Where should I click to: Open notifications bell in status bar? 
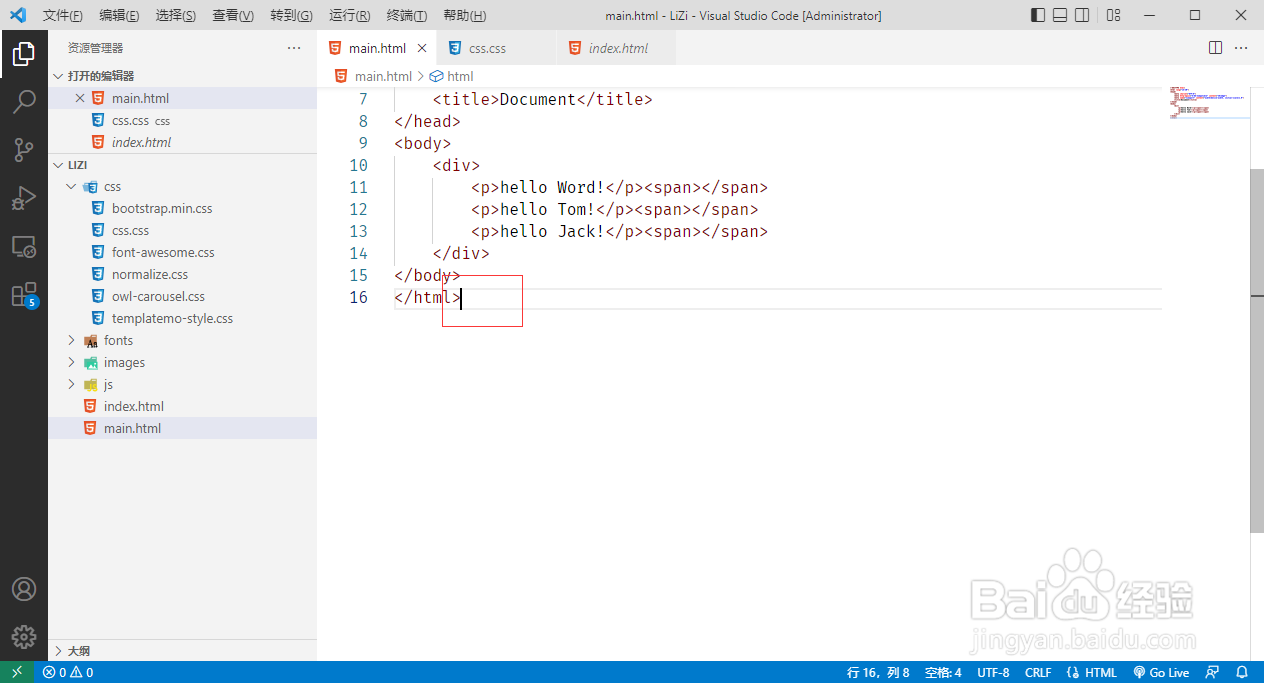pyautogui.click(x=1242, y=672)
